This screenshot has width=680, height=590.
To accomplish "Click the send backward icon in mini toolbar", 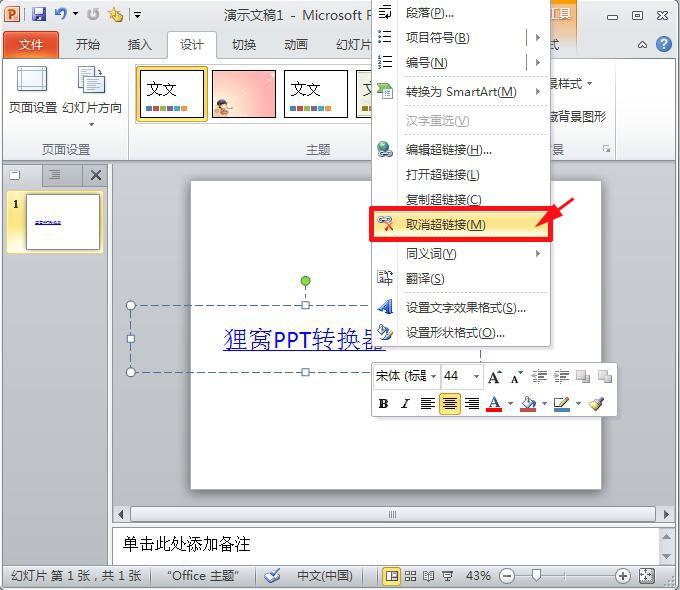I will click(605, 377).
